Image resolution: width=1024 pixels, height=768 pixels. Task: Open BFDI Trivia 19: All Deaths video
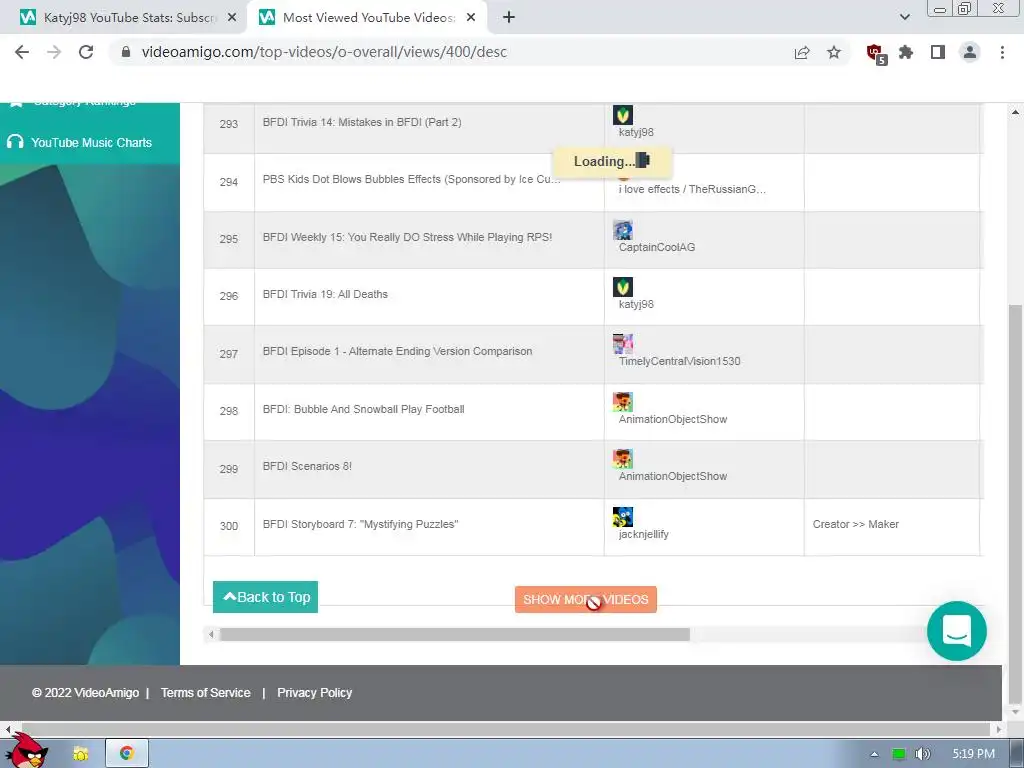(x=325, y=295)
